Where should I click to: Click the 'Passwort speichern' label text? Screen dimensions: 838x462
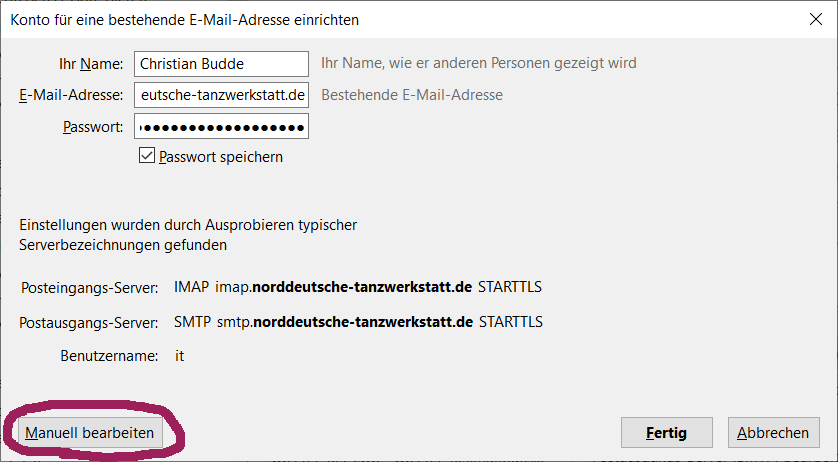point(221,157)
